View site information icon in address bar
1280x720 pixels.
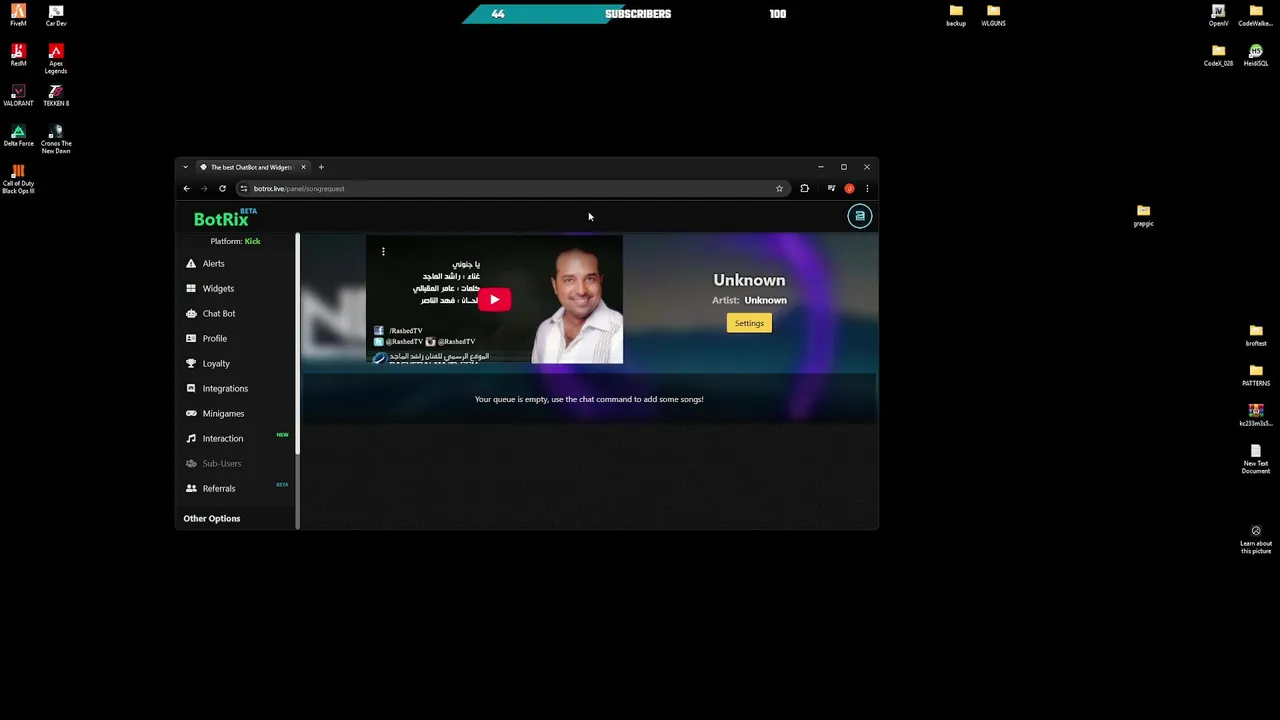243,188
